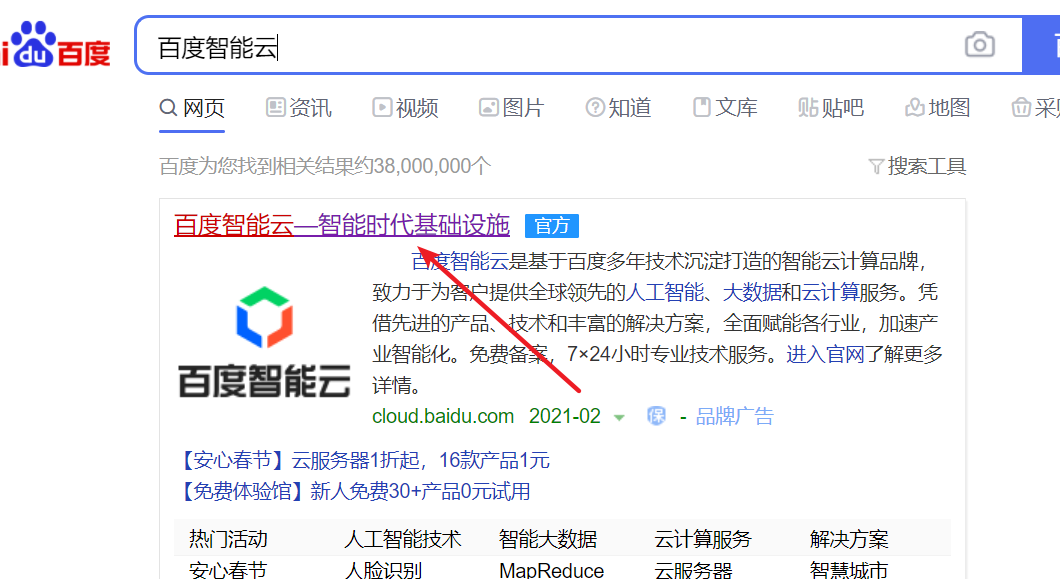This screenshot has height=579, width=1060.
Task: Open 搜索工具 filter
Action: [917, 166]
